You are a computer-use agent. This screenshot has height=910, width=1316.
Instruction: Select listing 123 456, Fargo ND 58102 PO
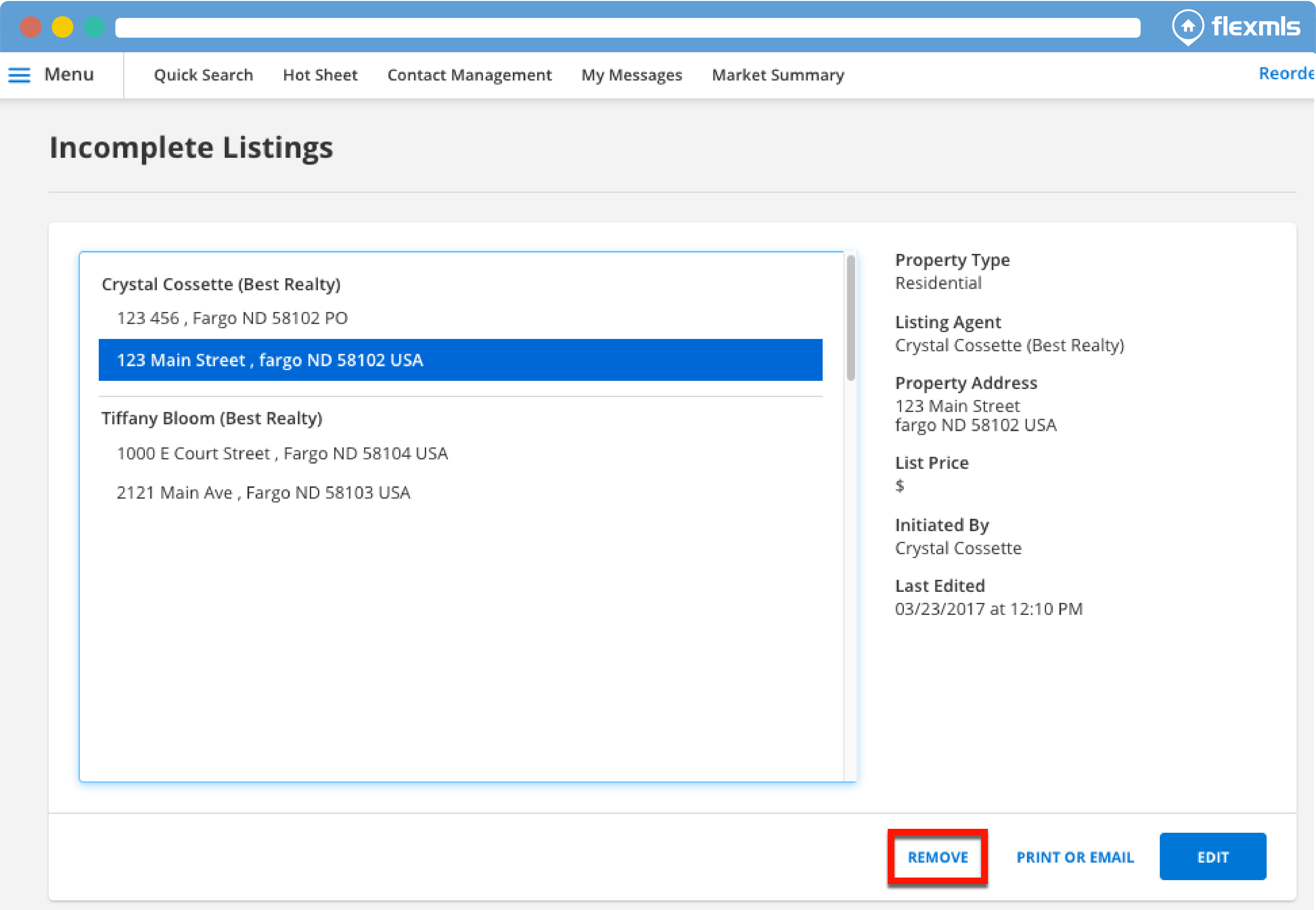(x=232, y=318)
